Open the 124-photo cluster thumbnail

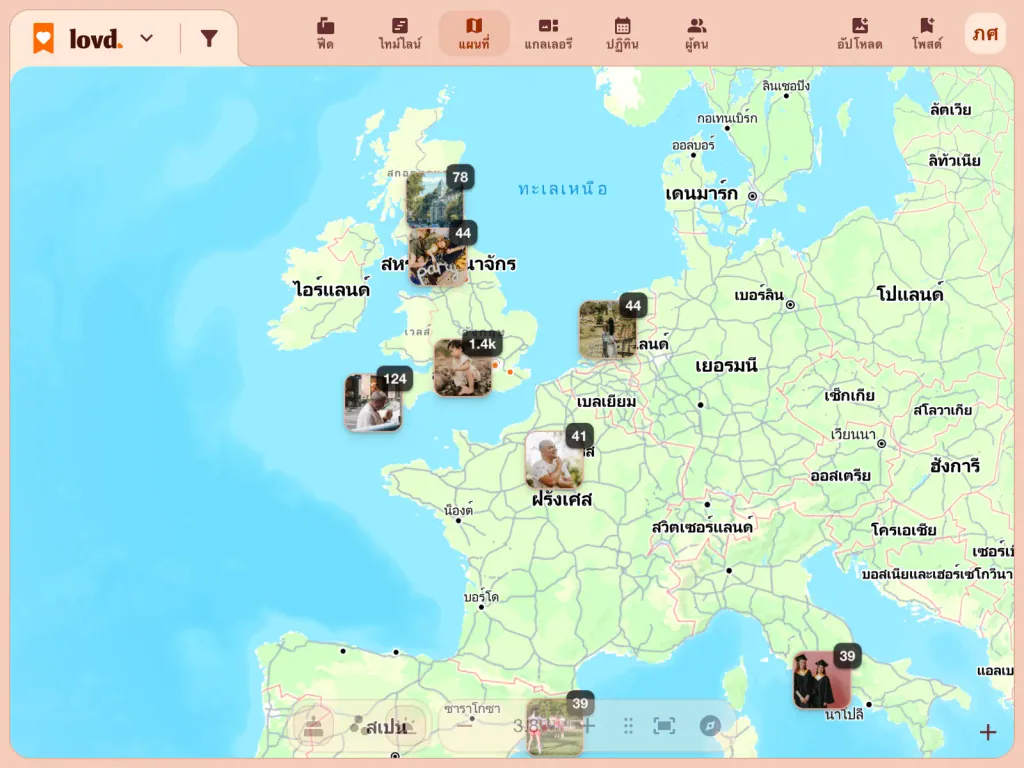(x=373, y=402)
